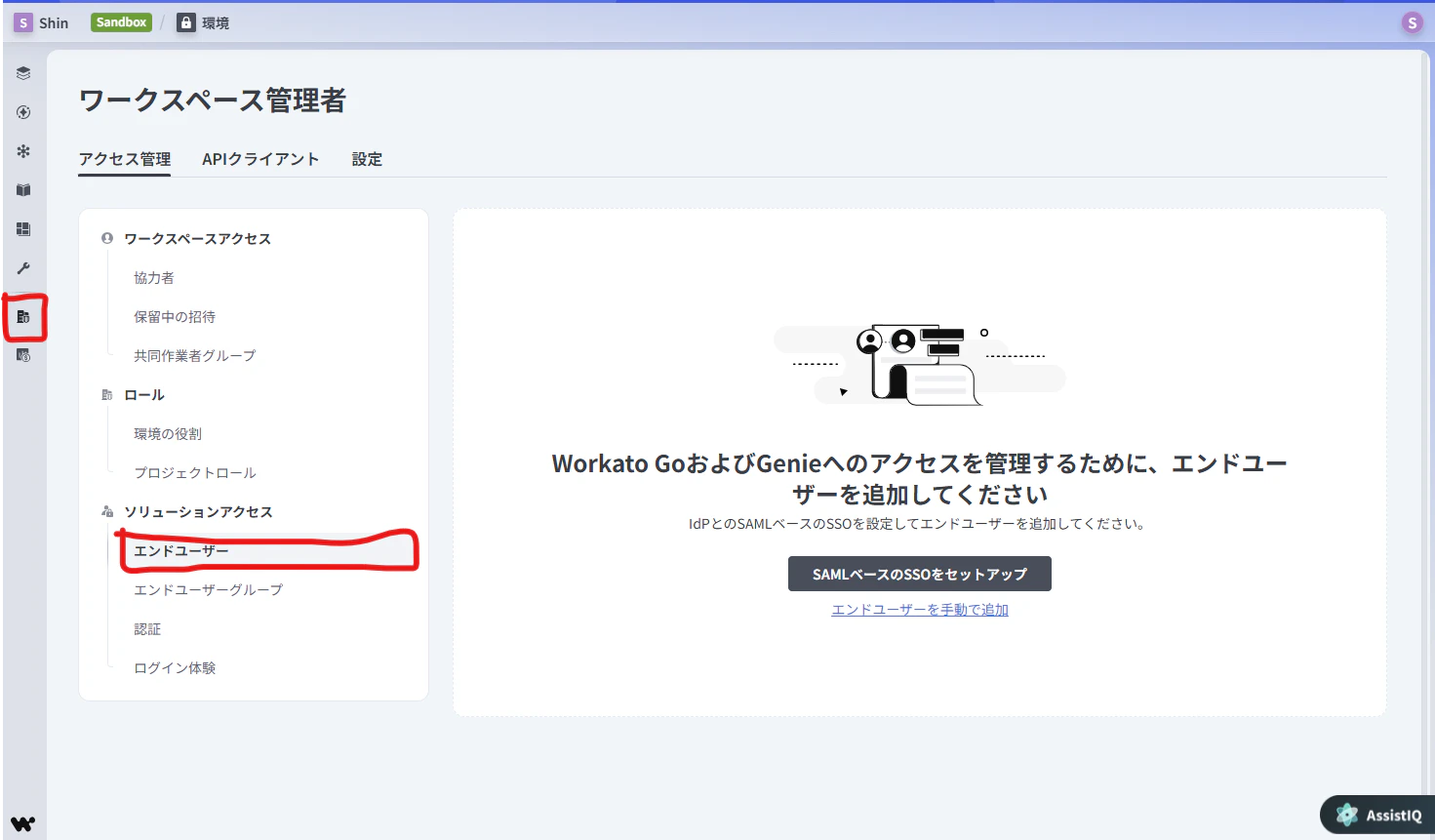
Task: Open プロジェクトロール menu item
Action: (195, 473)
